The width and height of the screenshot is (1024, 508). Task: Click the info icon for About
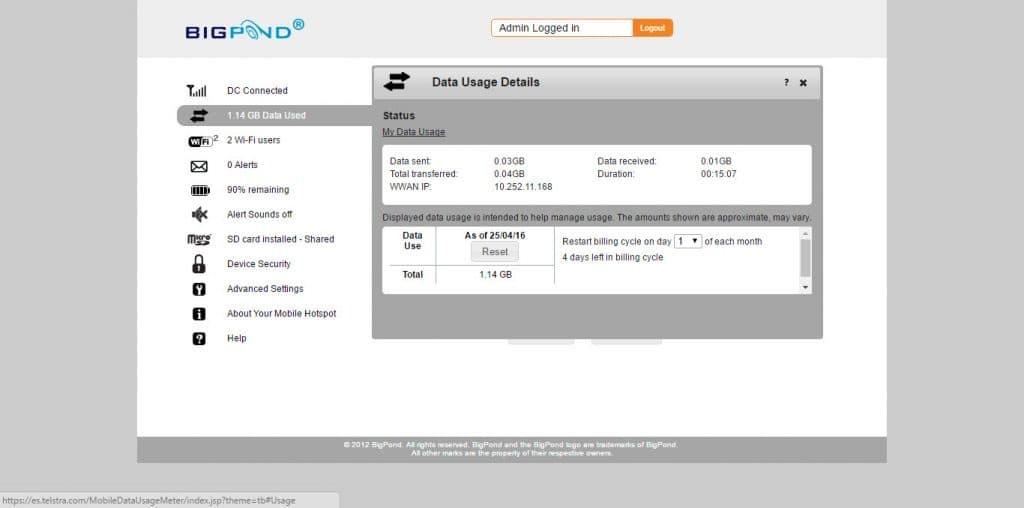199,314
